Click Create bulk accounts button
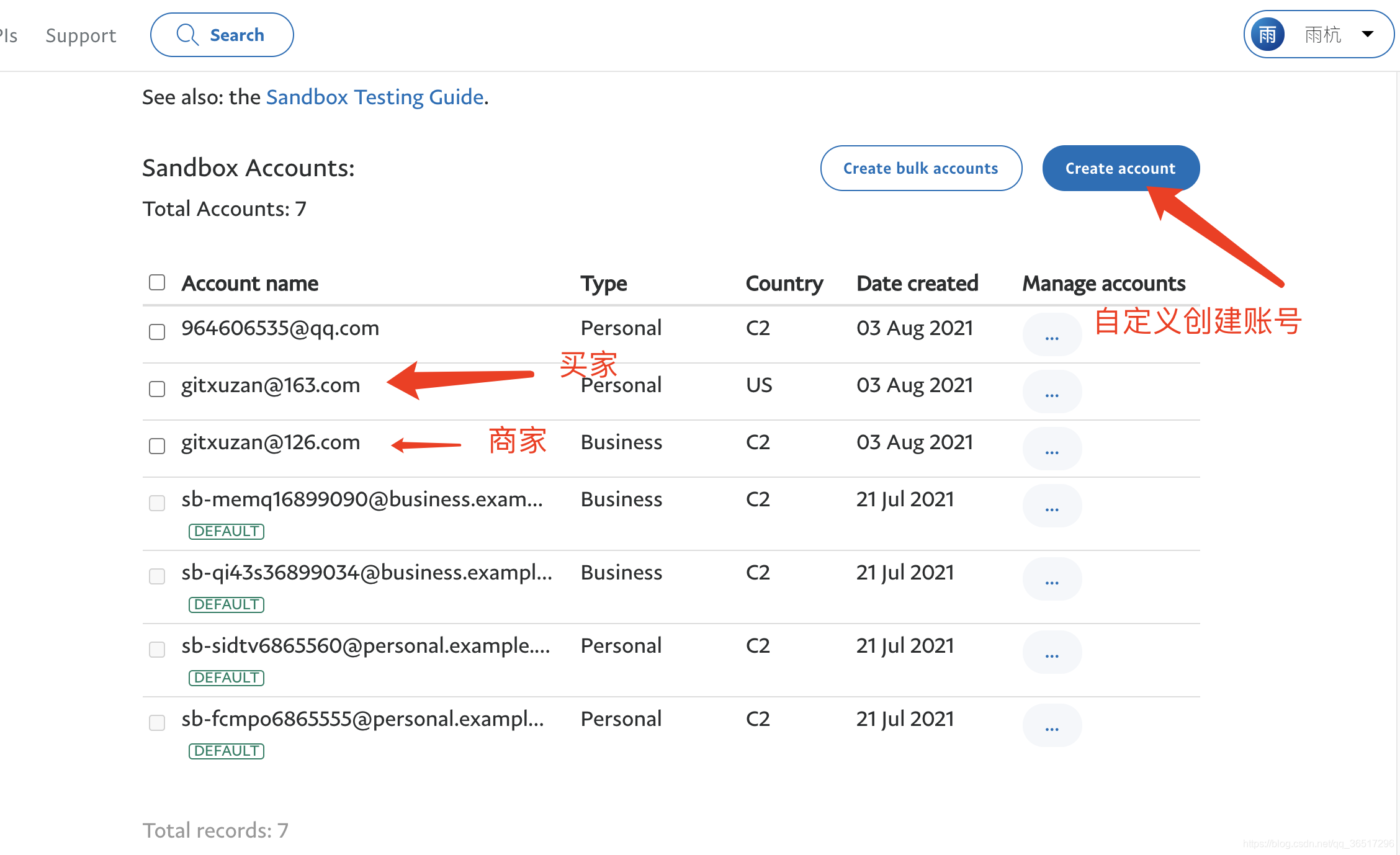 tap(920, 168)
